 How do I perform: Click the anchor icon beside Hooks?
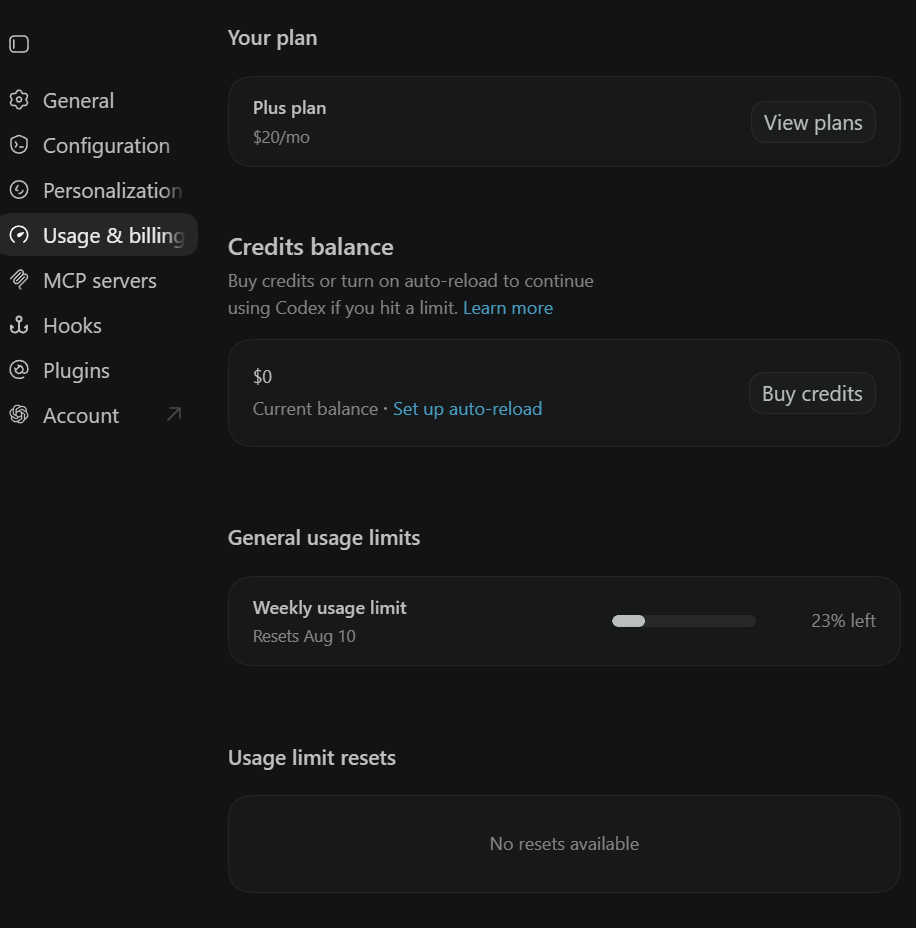pyautogui.click(x=19, y=325)
